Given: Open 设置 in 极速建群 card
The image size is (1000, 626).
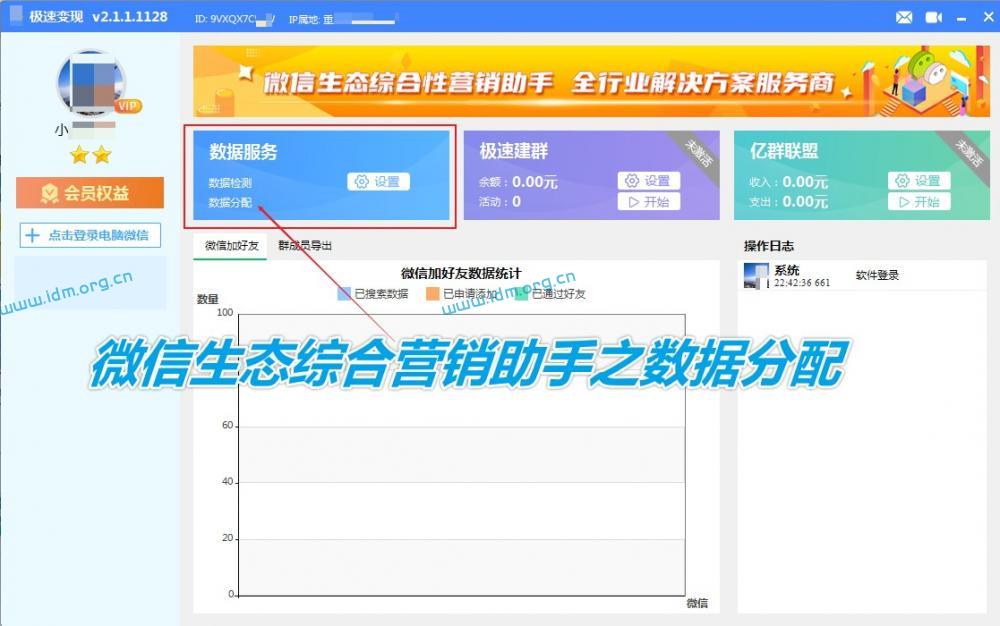Looking at the screenshot, I should click(x=649, y=181).
